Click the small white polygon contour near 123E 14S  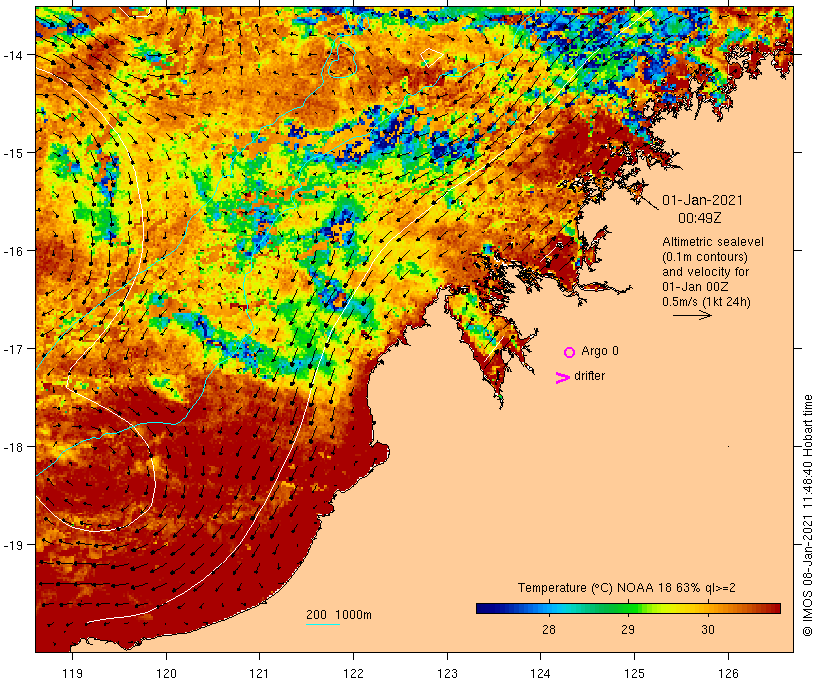coord(431,56)
